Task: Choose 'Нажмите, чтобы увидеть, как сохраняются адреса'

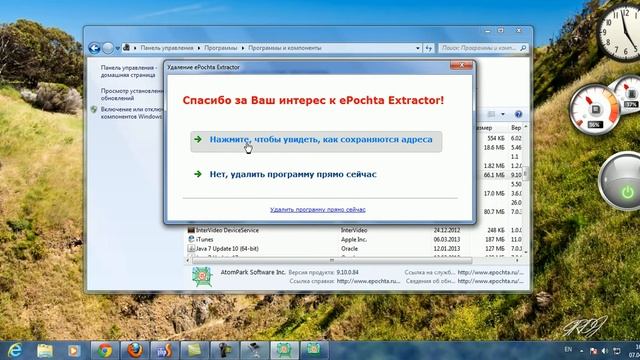Action: point(316,142)
